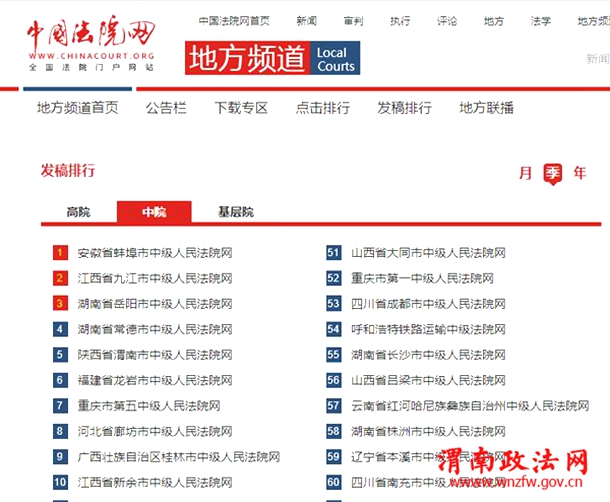
Task: Go to 下载专区 section
Action: [241, 108]
